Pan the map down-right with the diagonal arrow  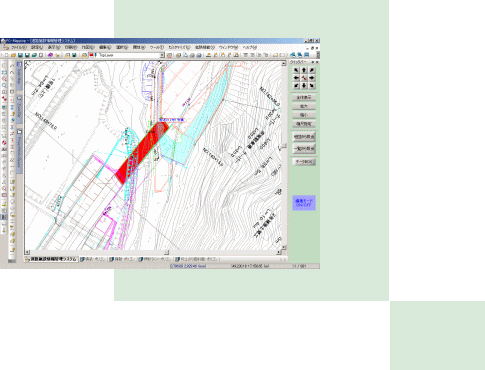[312, 86]
